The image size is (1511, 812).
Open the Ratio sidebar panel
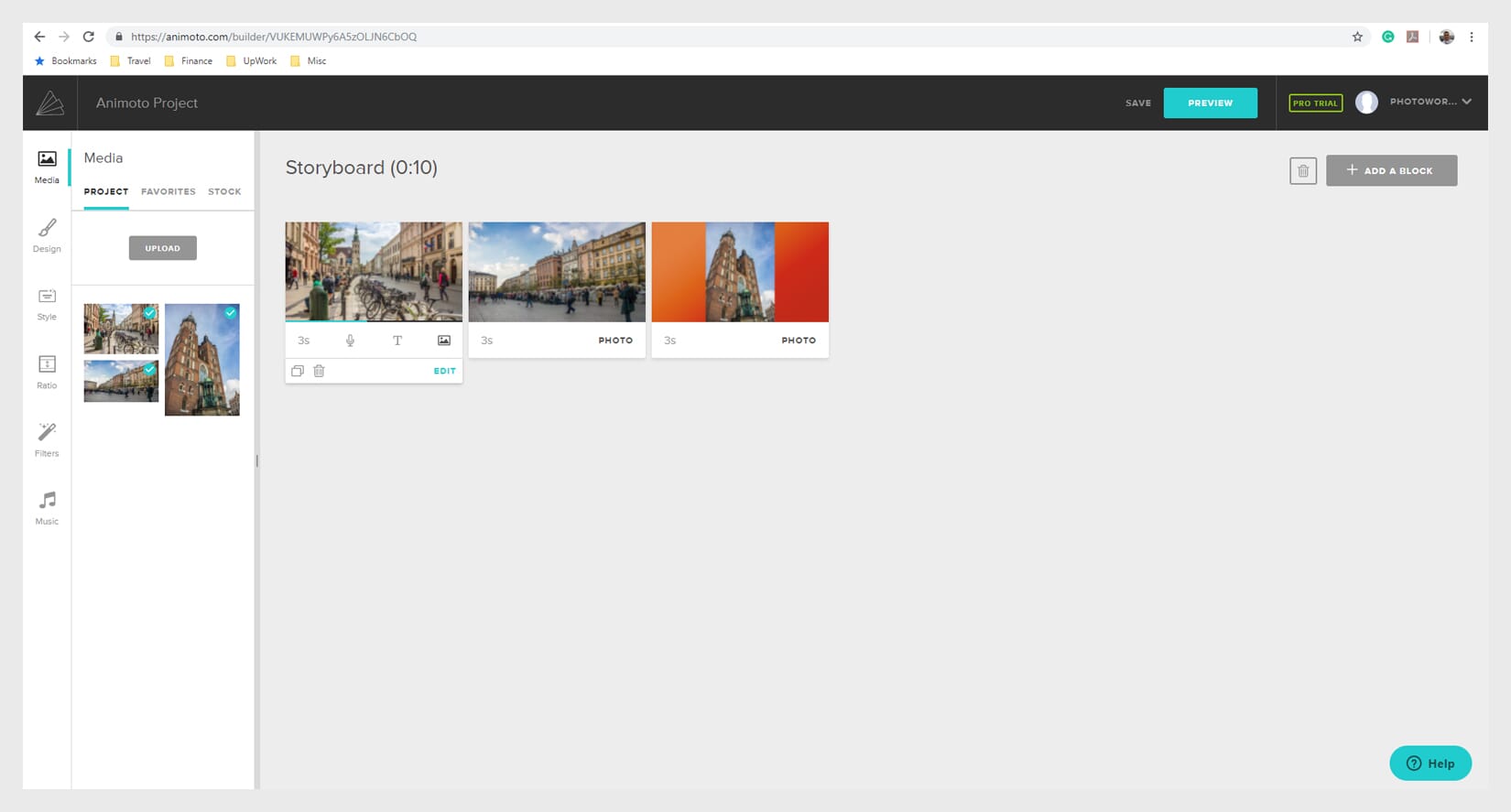(47, 372)
